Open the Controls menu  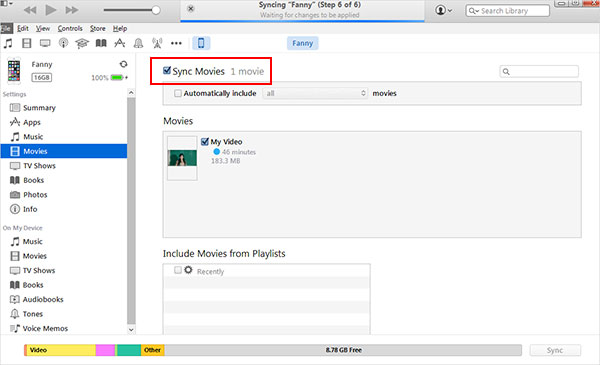click(x=70, y=28)
